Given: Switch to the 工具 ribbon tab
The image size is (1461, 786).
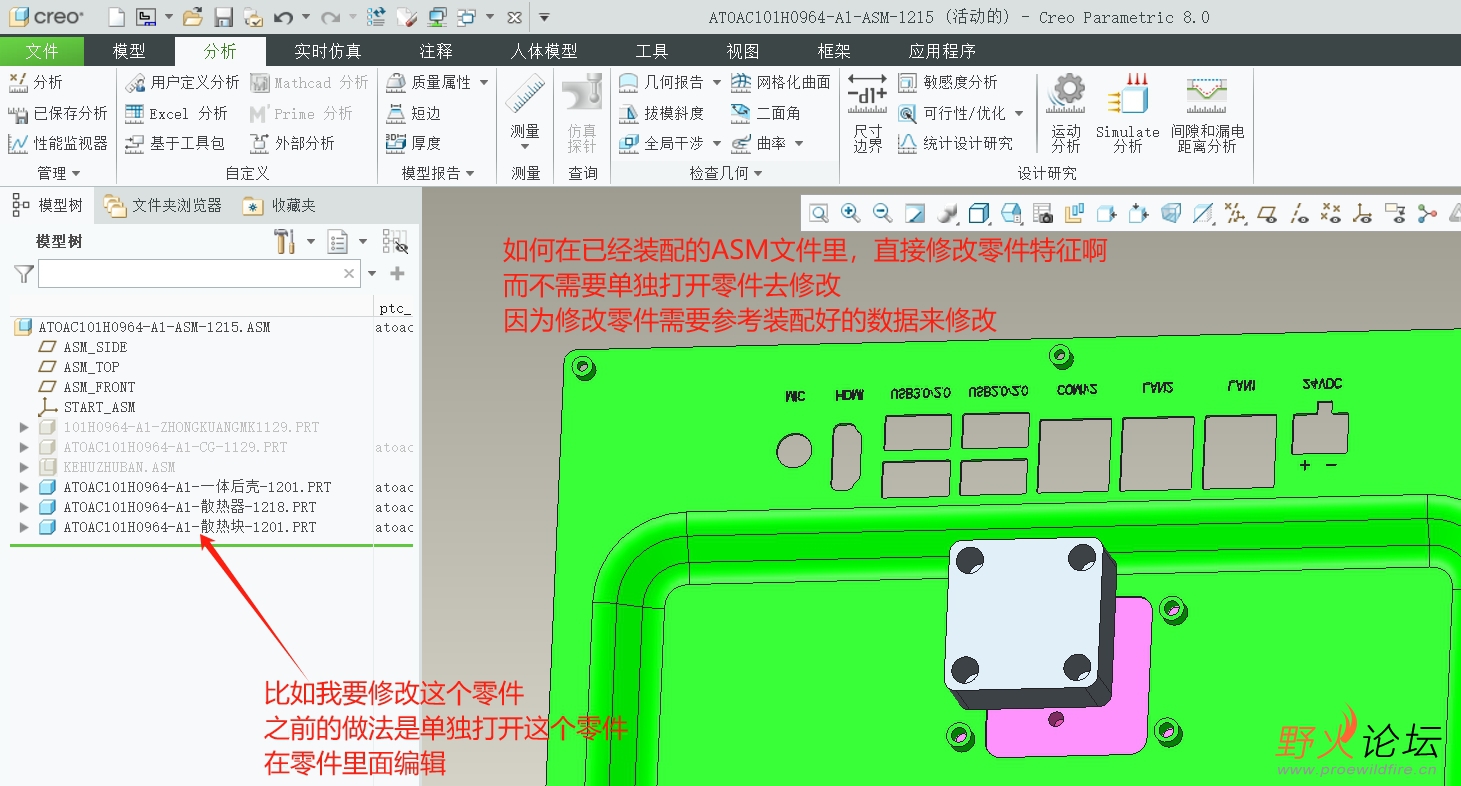Looking at the screenshot, I should (x=651, y=51).
